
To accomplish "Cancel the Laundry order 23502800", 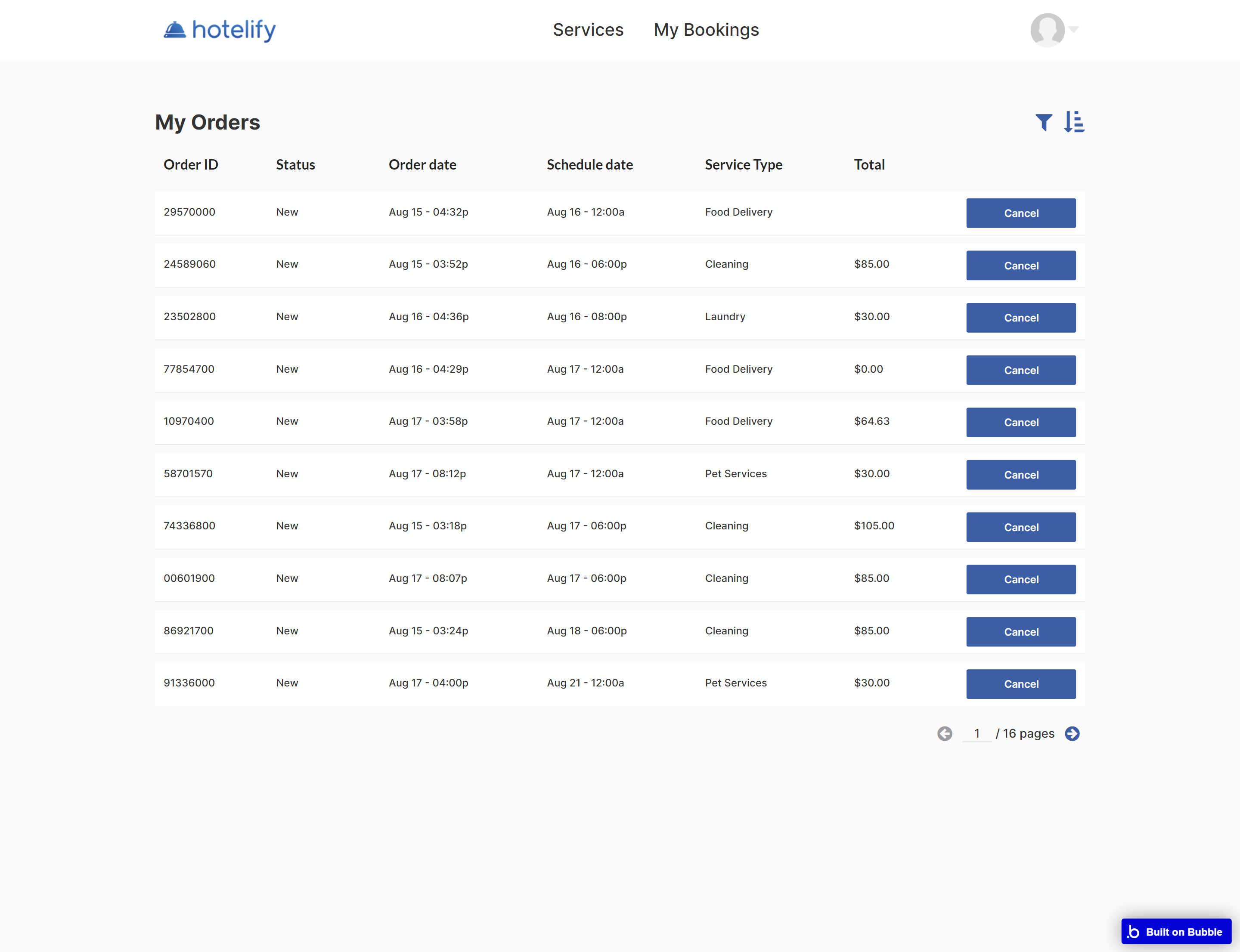I will (1020, 317).
